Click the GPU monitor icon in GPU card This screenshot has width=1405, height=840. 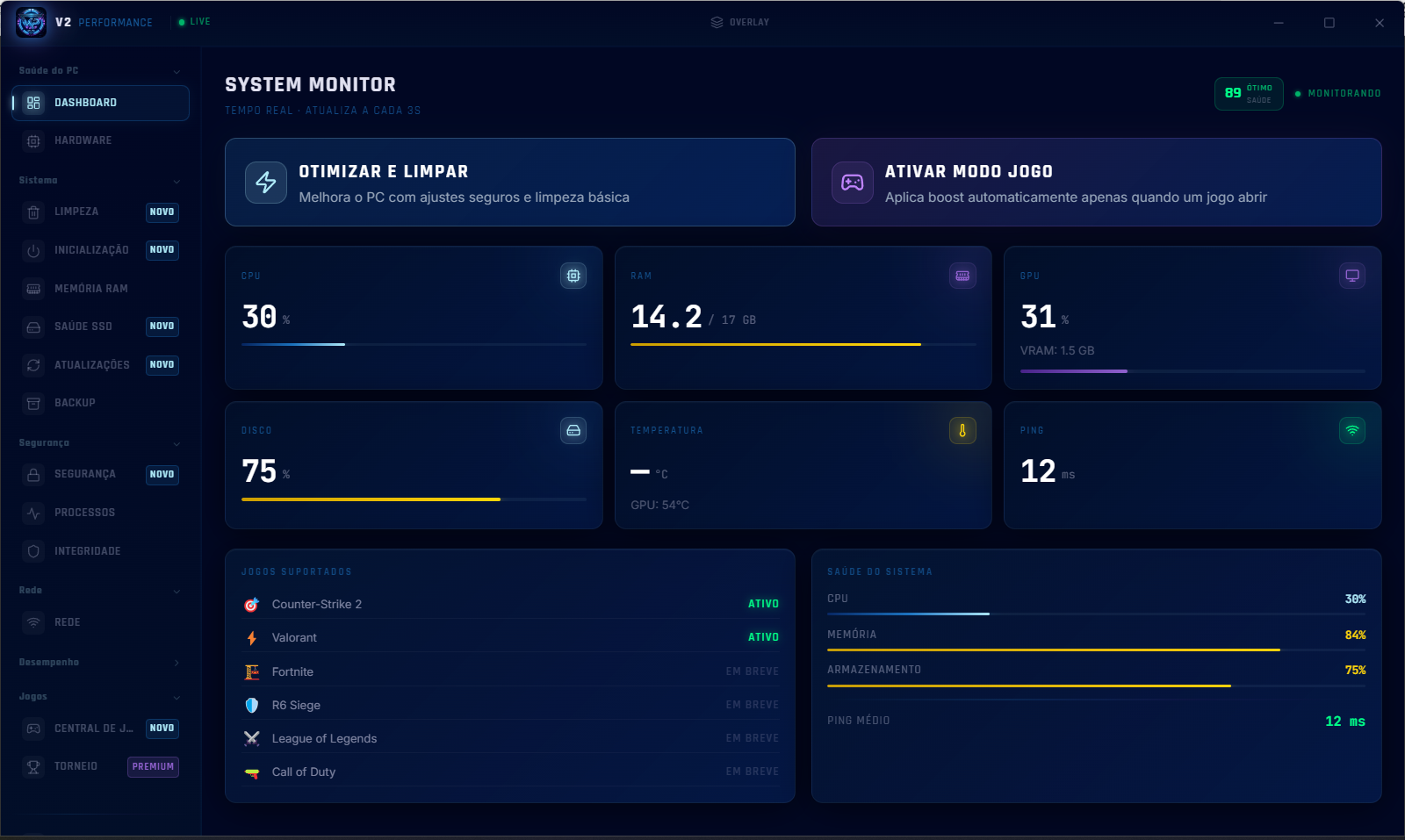point(1352,276)
